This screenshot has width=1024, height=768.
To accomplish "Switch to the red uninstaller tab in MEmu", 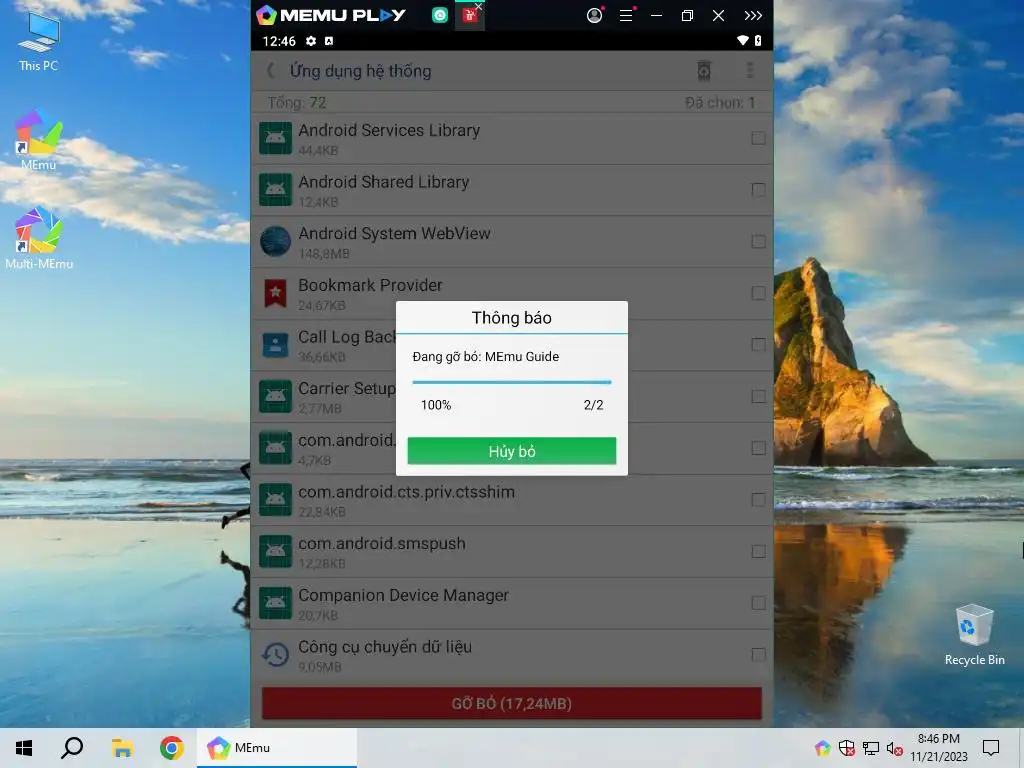I will [470, 16].
